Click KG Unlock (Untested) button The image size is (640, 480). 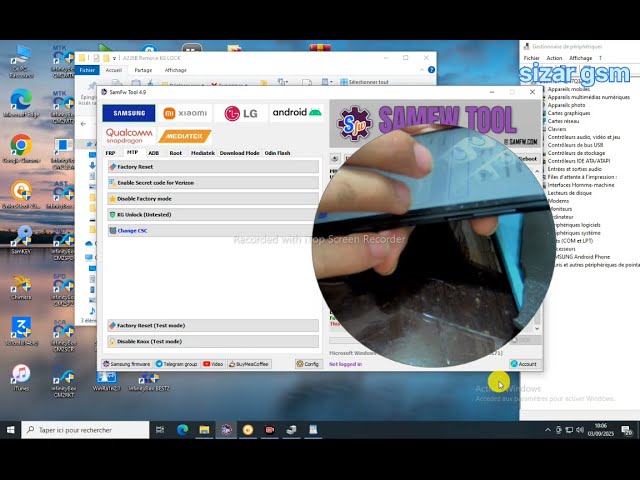coord(213,214)
